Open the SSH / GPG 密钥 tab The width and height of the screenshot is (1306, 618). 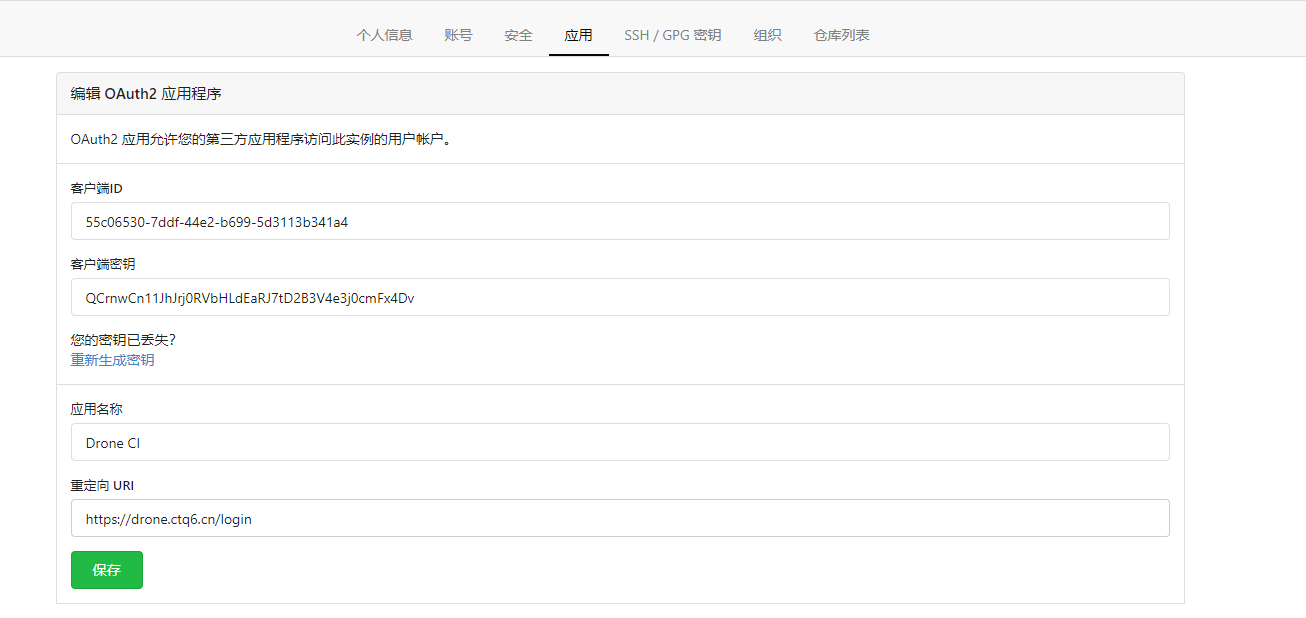pyautogui.click(x=672, y=35)
